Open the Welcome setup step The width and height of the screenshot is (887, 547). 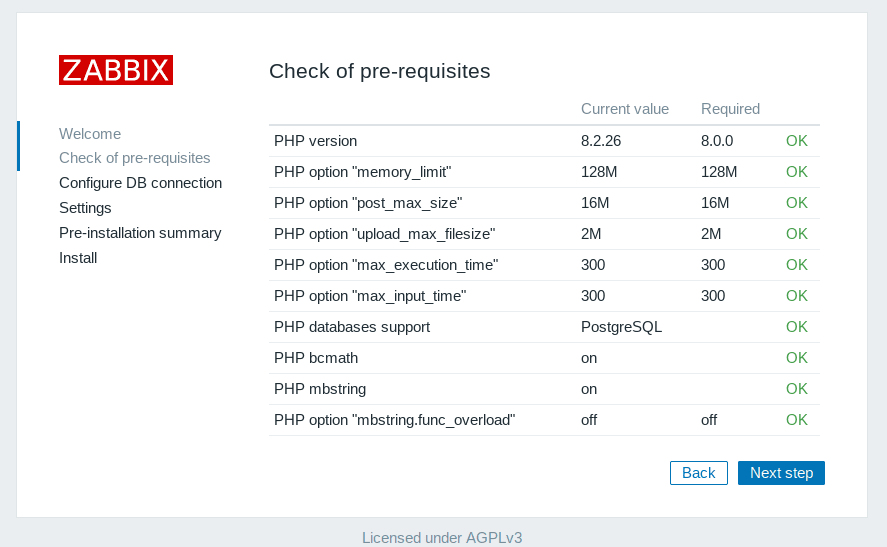coord(90,134)
